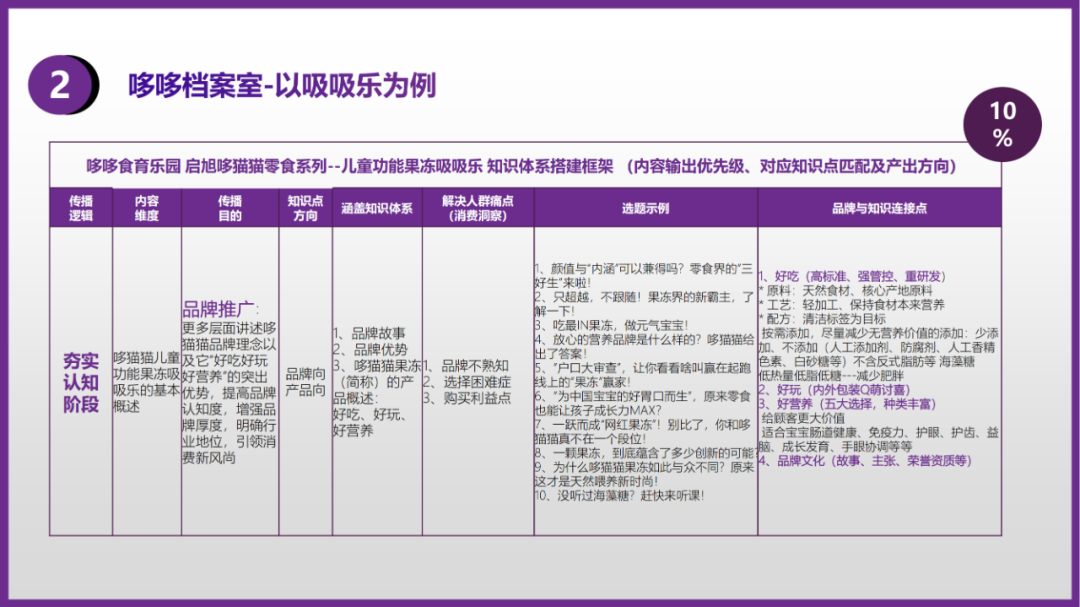Click the 夯实认知阶段 cell
The width and height of the screenshot is (1080, 607).
coord(81,382)
